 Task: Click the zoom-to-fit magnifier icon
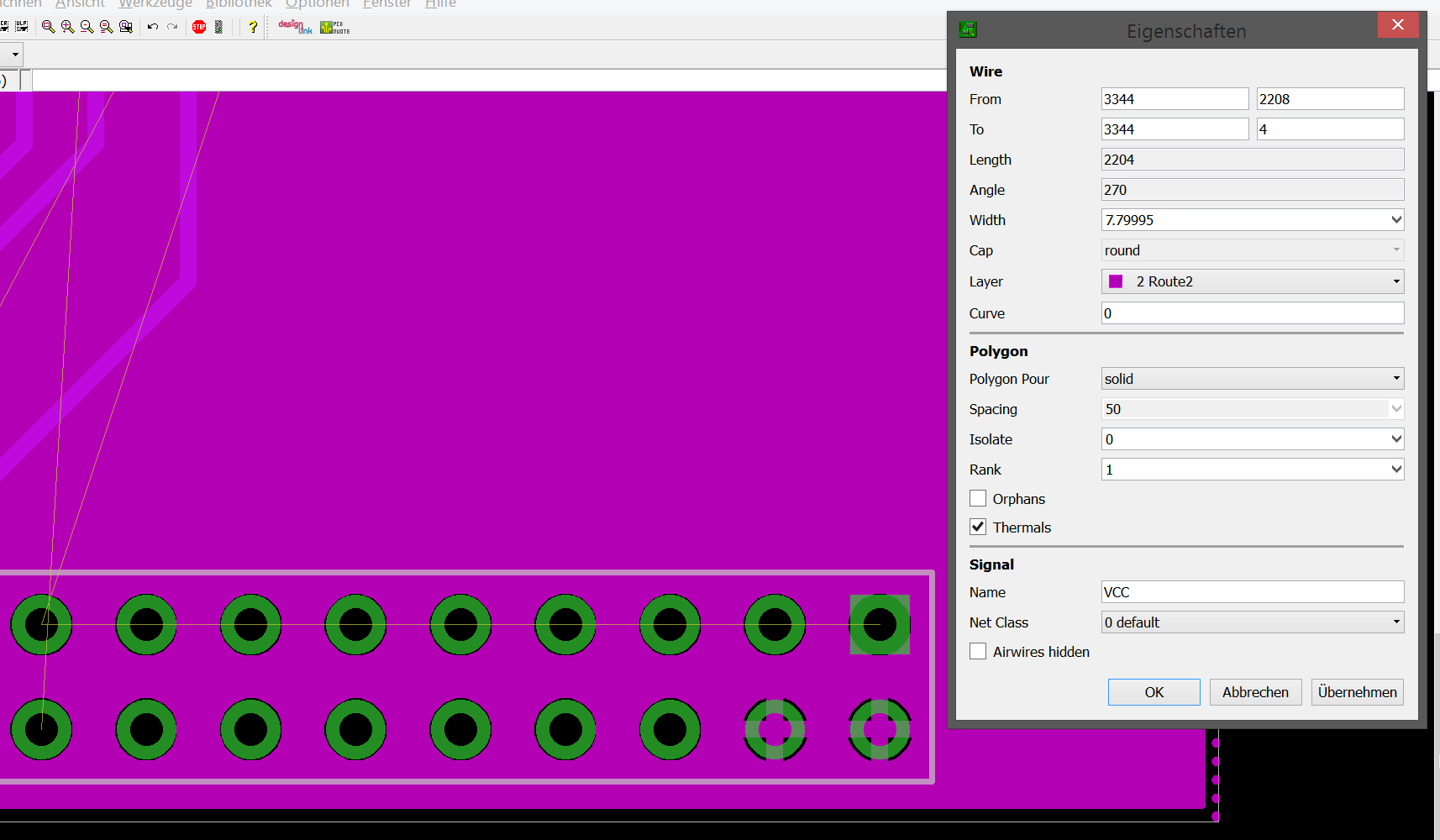pyautogui.click(x=49, y=27)
